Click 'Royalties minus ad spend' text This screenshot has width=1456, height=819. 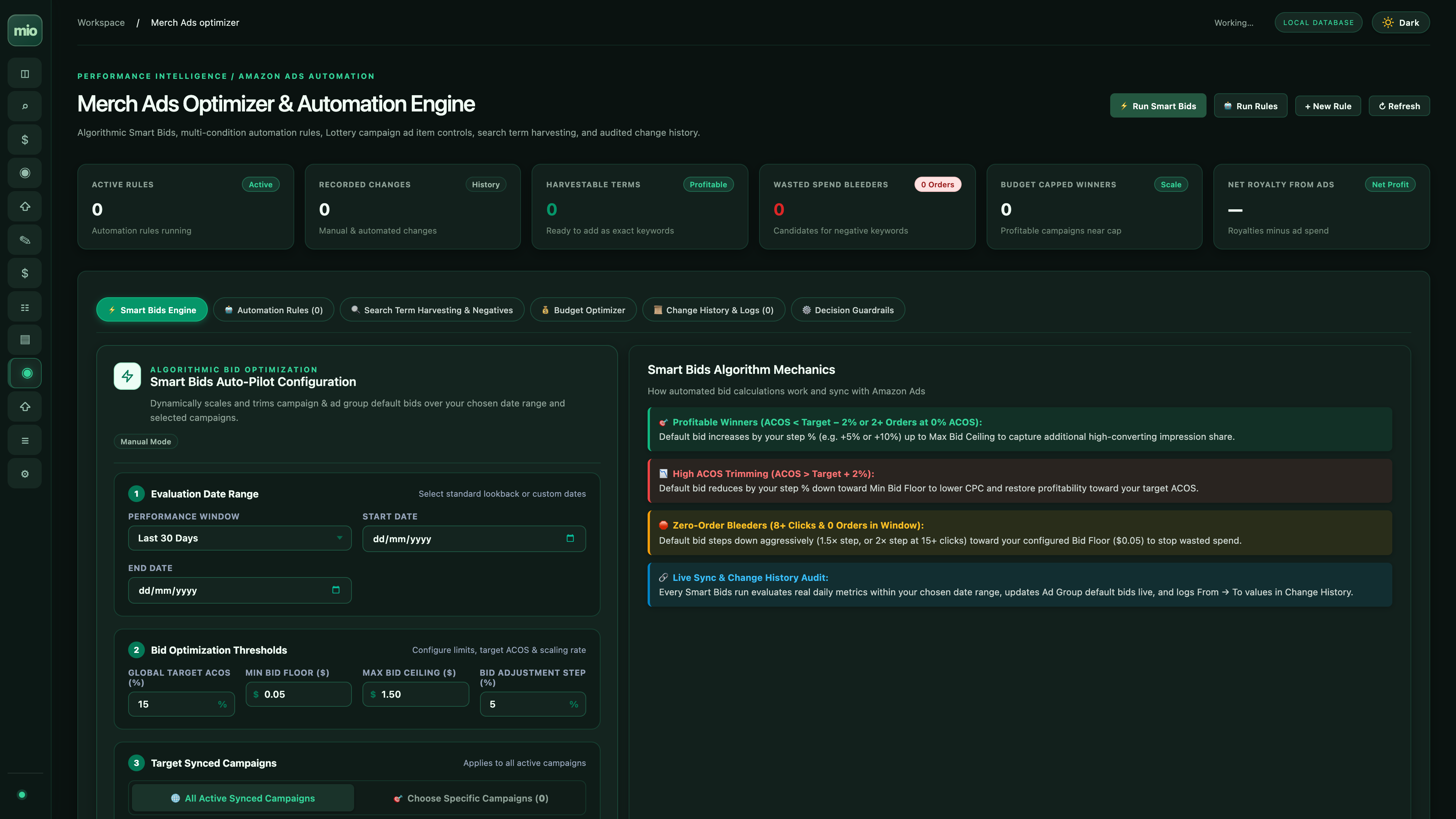coord(1279,231)
